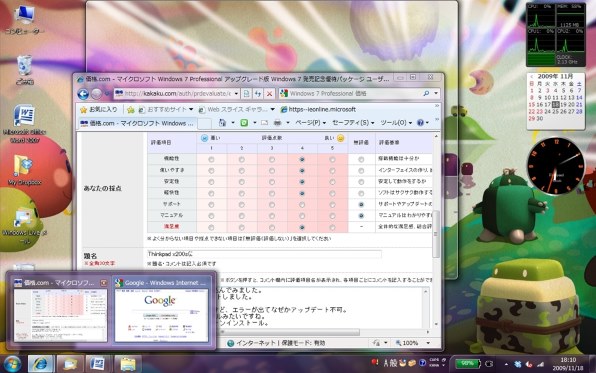This screenshot has height=373, width=596.
Task: Expand the おすすめサイト dropdown arrow
Action: tap(191, 110)
